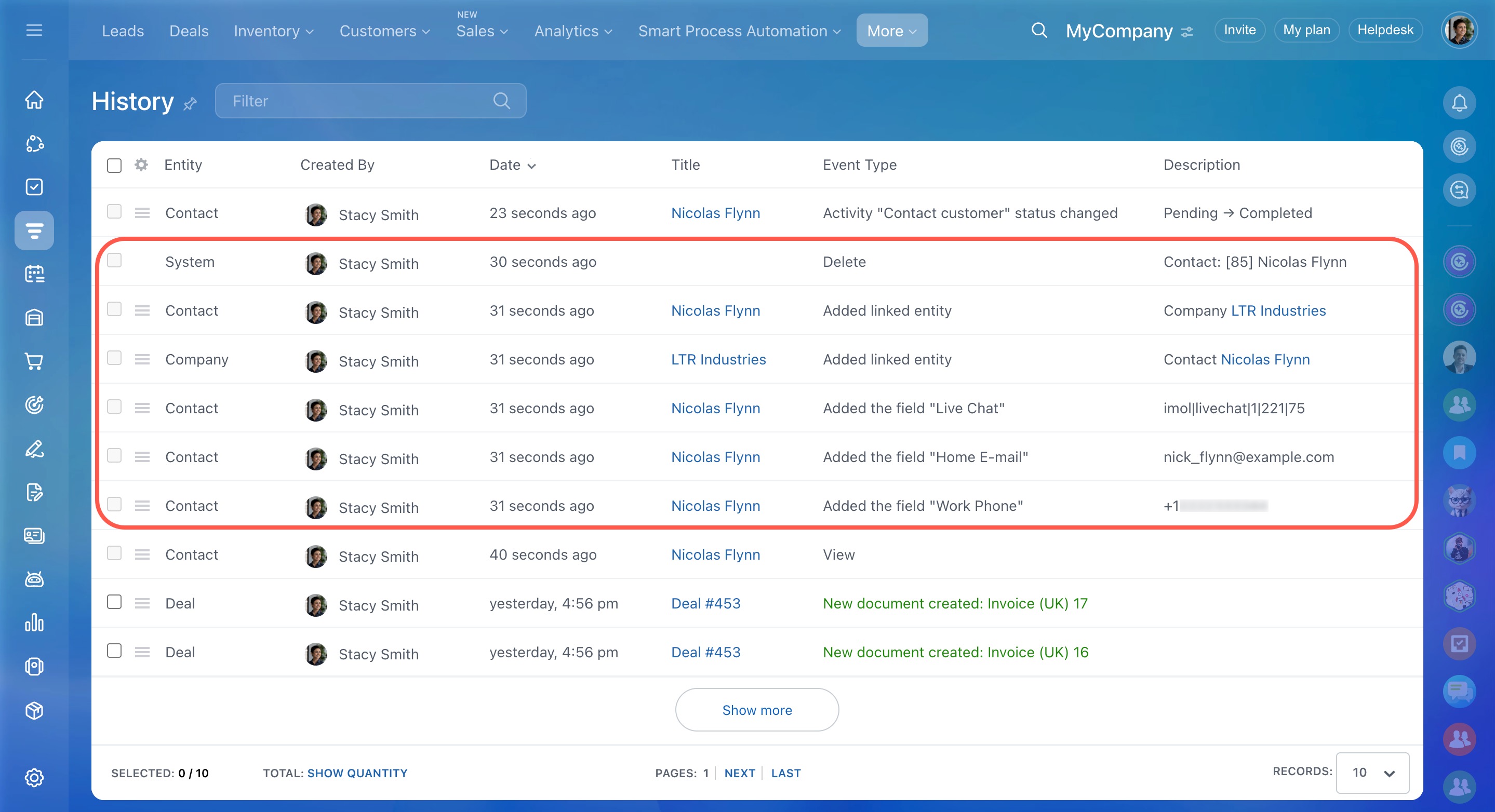The width and height of the screenshot is (1495, 812).
Task: Open the hamburger menu icon
Action: (34, 30)
